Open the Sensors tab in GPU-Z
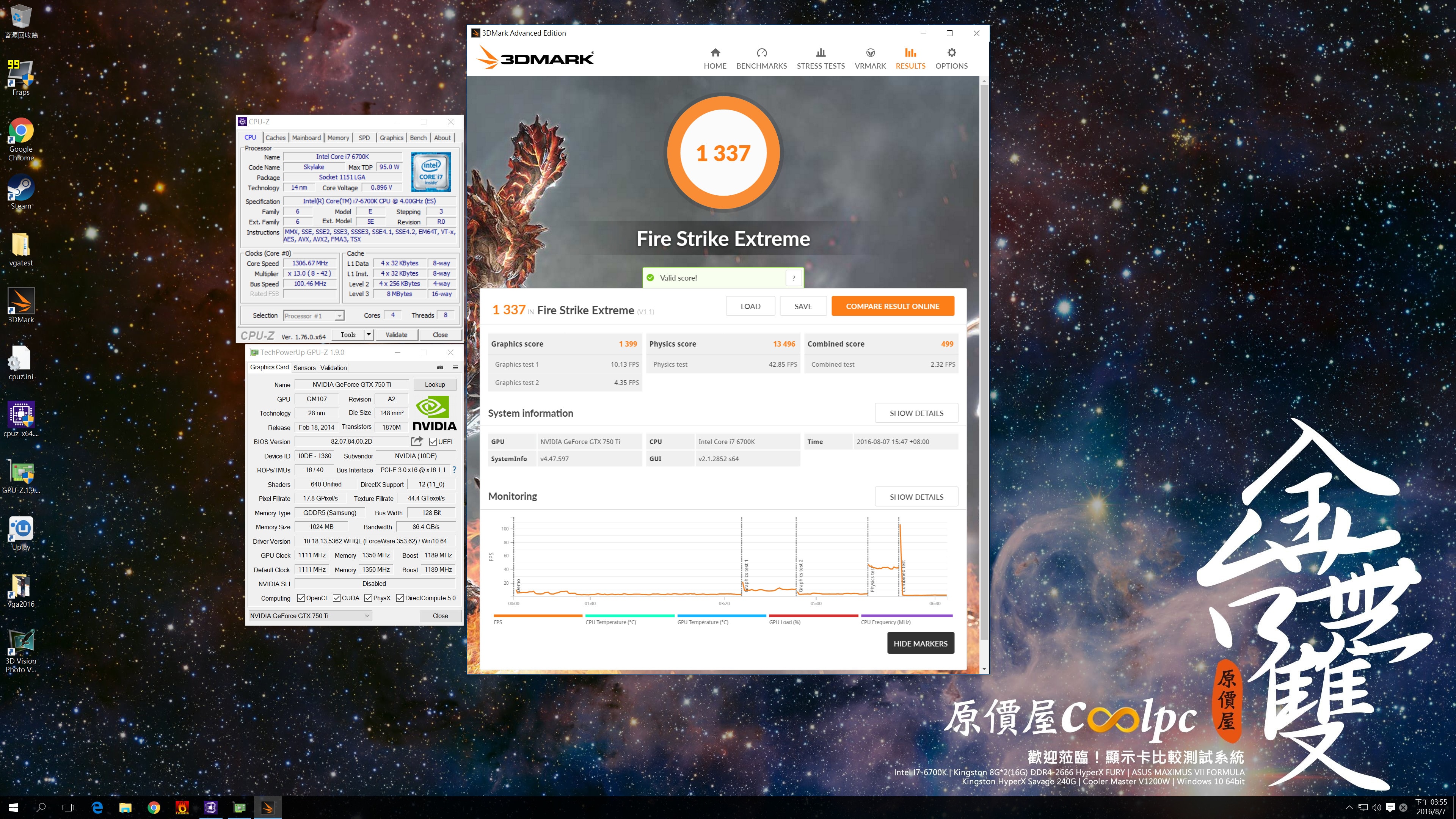 click(x=304, y=368)
